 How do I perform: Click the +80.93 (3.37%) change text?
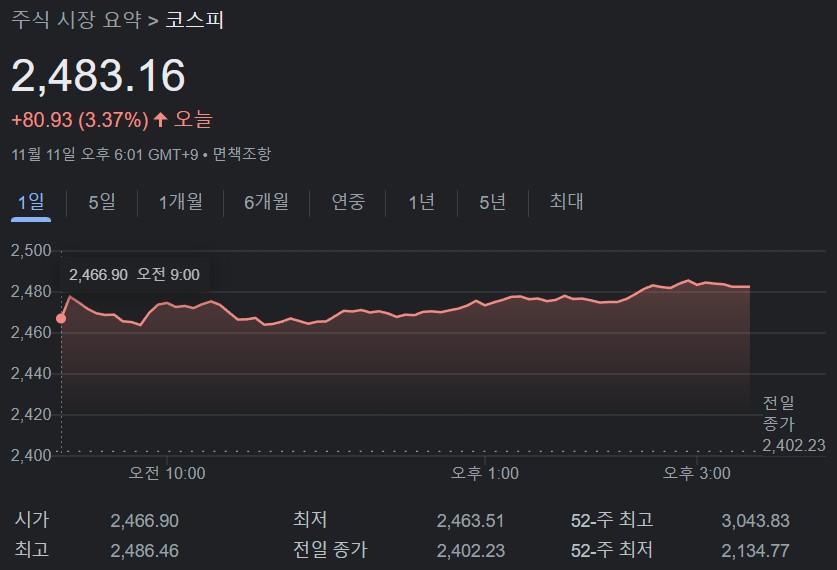(80, 120)
